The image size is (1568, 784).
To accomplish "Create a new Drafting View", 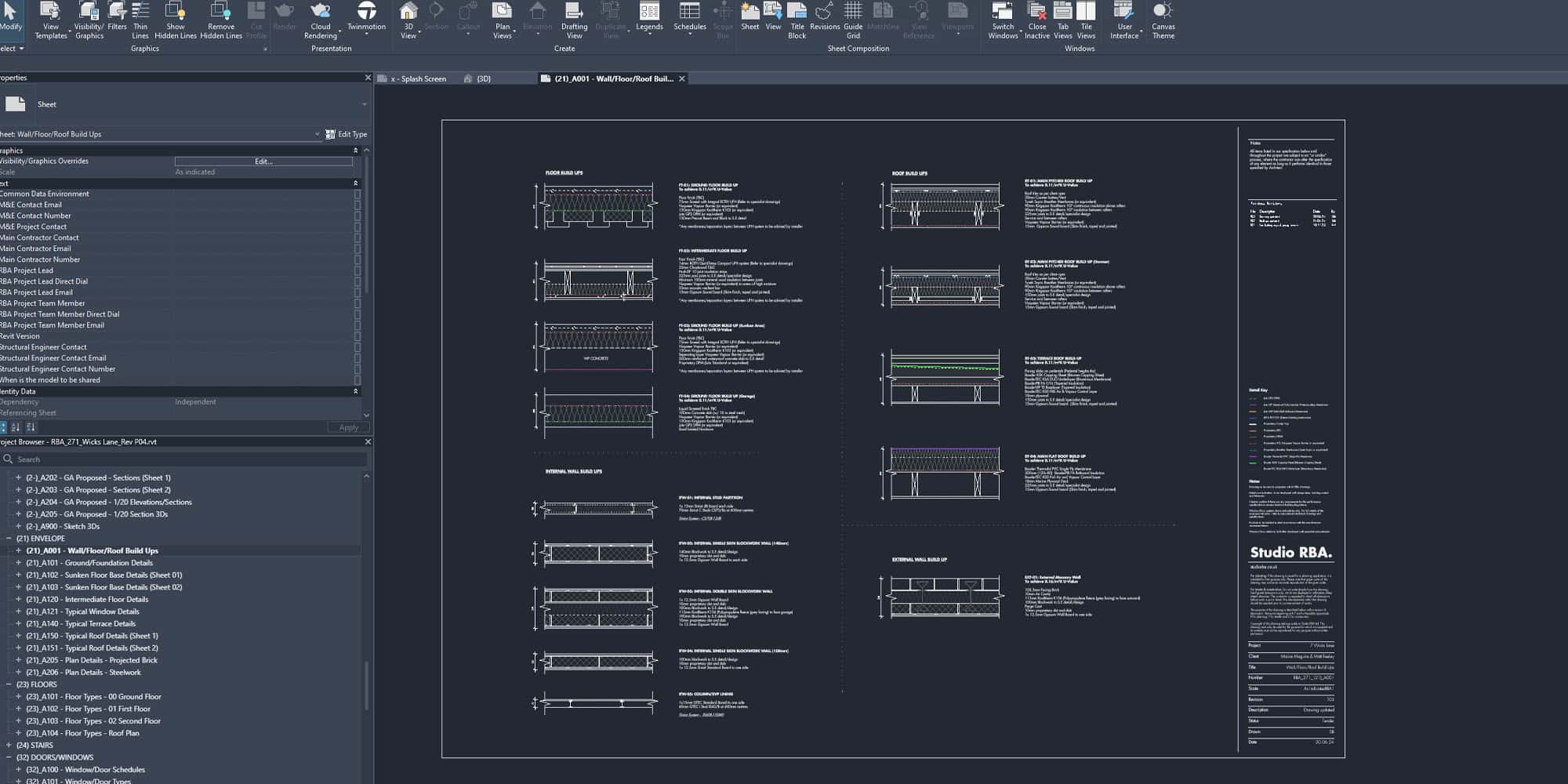I will tap(574, 21).
